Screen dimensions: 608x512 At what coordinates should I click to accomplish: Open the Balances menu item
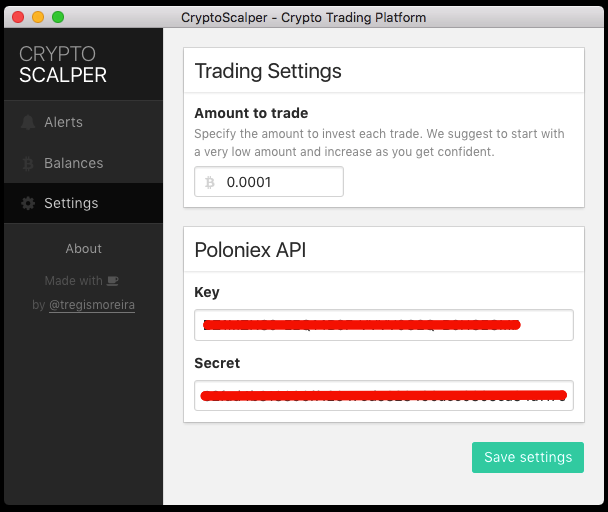(83, 163)
